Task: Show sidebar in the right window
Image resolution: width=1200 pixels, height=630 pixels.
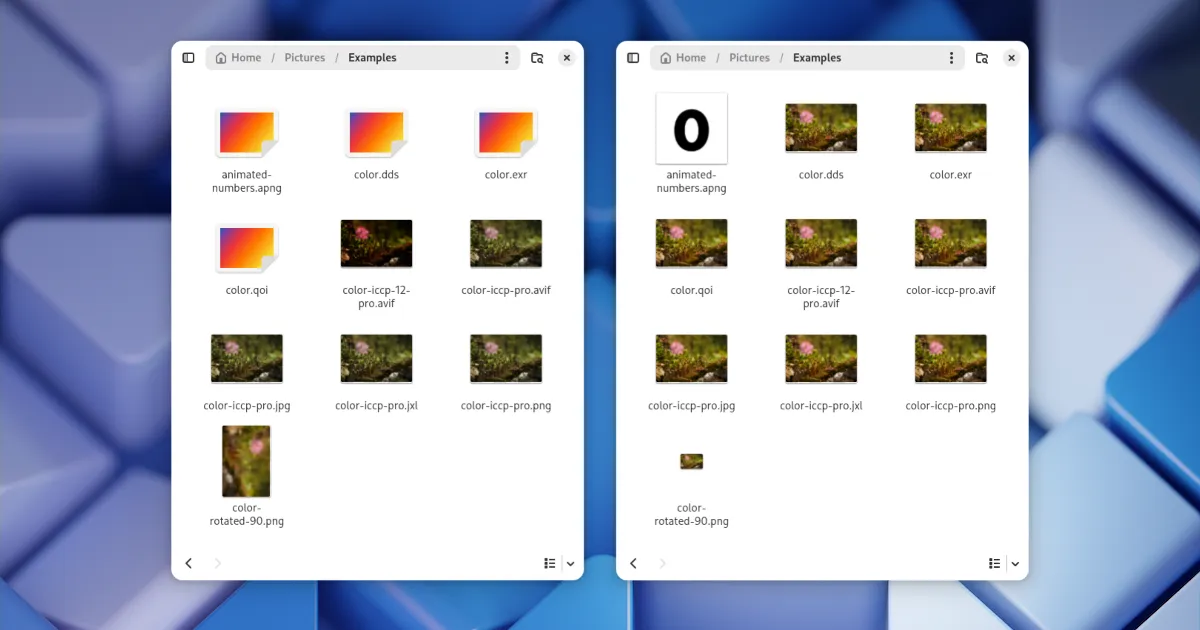Action: coord(633,58)
